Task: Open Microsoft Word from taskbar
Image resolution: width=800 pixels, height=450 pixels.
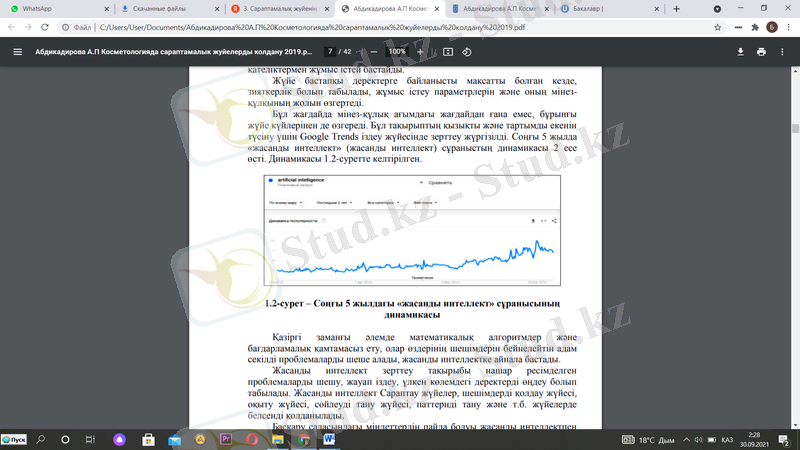Action: [329, 439]
